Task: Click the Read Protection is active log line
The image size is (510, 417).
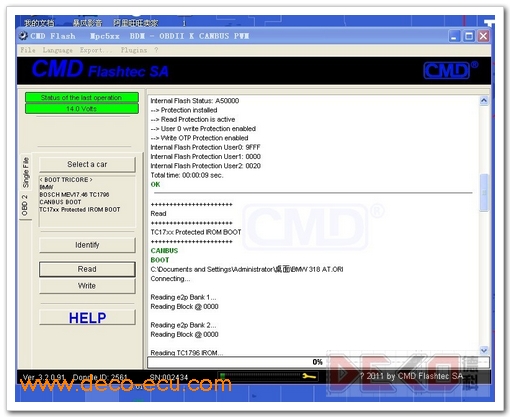Action: point(193,119)
